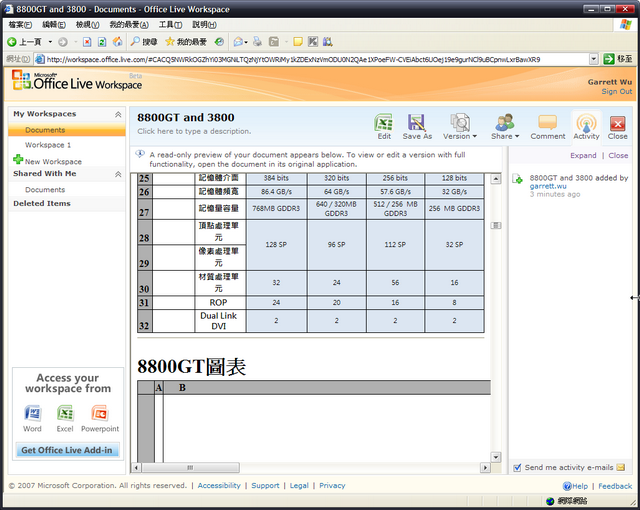640x510 pixels.
Task: Open the 檢視(V) menu
Action: [x=87, y=25]
